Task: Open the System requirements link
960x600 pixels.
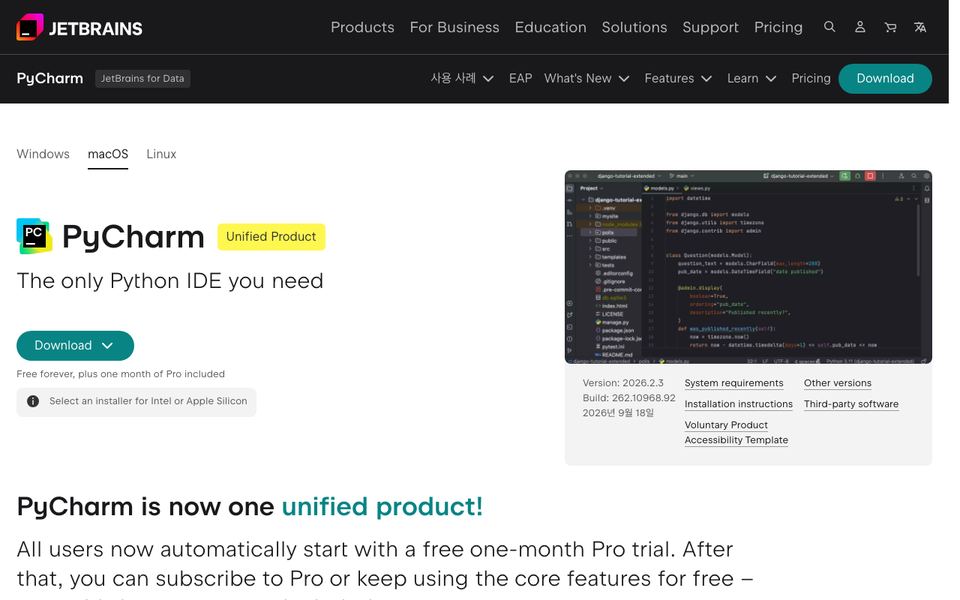Action: (x=733, y=383)
